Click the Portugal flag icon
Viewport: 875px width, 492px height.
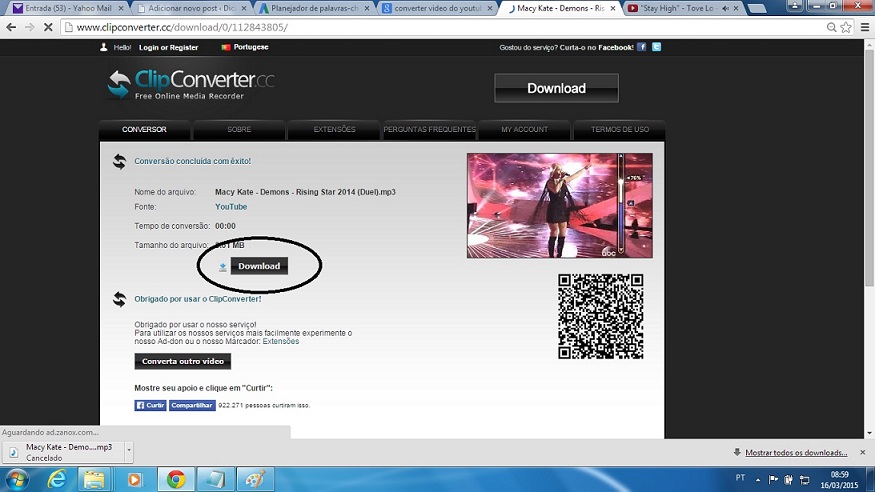[225, 47]
